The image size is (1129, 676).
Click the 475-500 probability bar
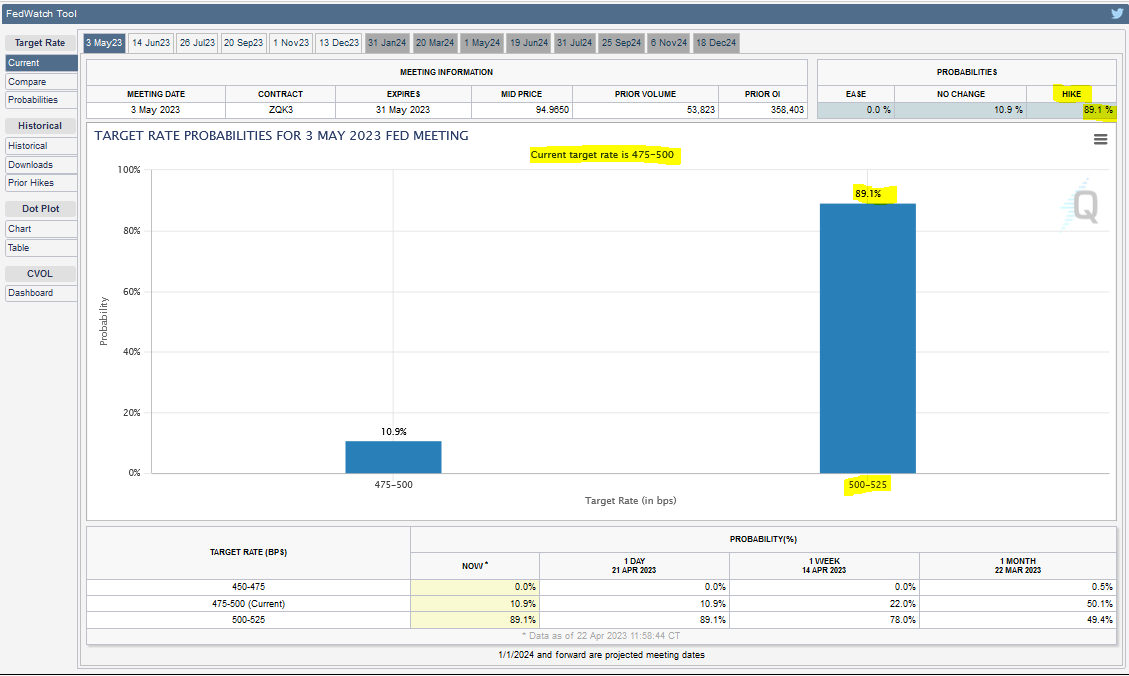pyautogui.click(x=393, y=457)
